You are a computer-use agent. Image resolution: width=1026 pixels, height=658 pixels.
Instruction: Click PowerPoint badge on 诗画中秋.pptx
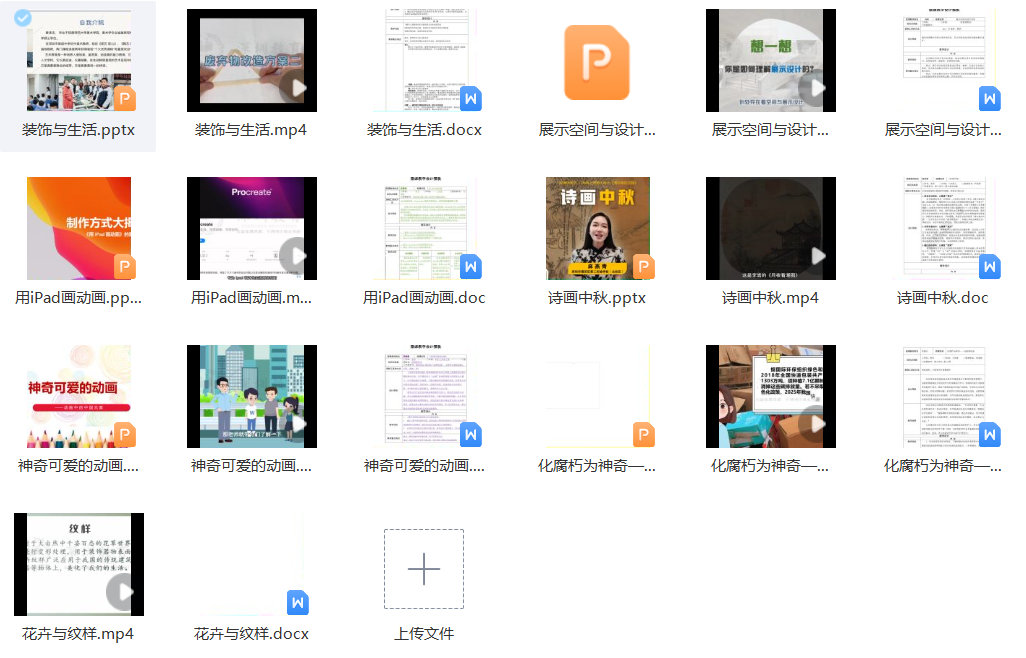coord(643,266)
